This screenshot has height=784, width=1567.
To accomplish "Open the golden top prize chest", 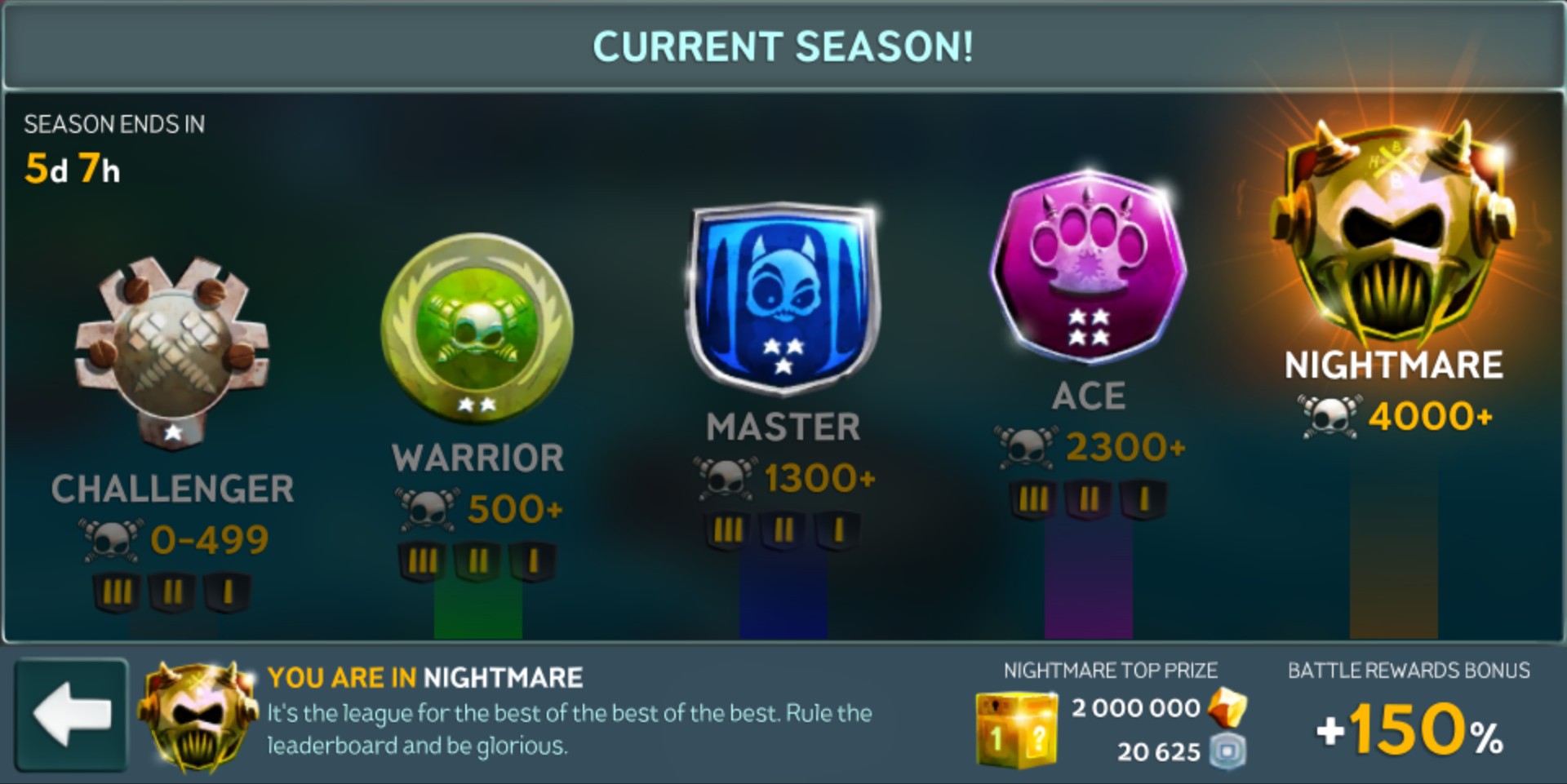I will point(1017,729).
